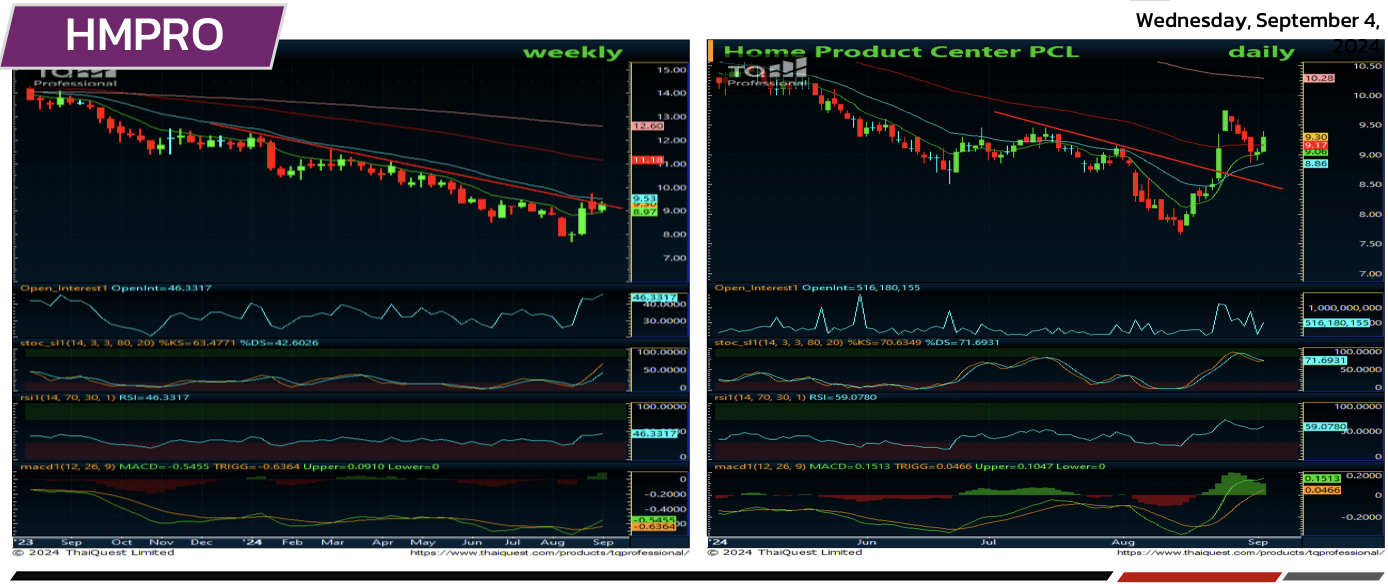Image resolution: width=1388 pixels, height=584 pixels.
Task: Click the 9.53 price tag on weekly chart
Action: (645, 198)
